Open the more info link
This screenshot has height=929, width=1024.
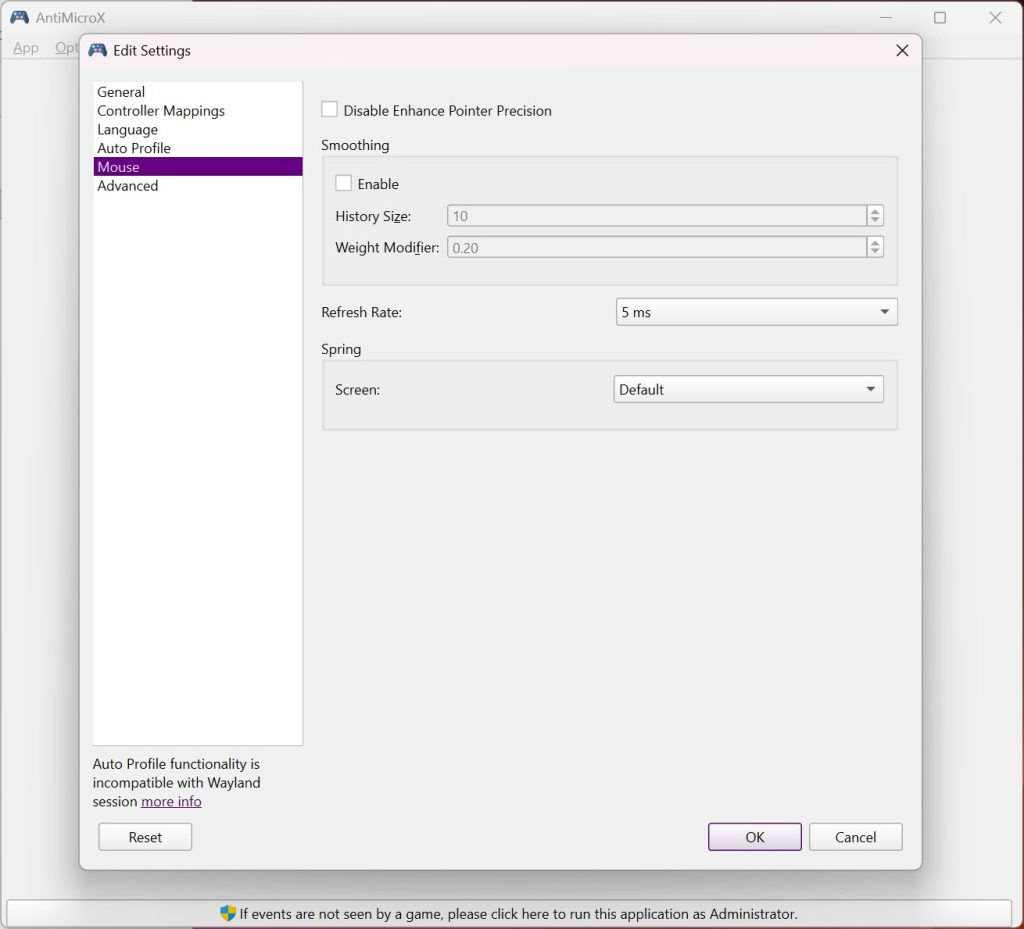click(171, 801)
